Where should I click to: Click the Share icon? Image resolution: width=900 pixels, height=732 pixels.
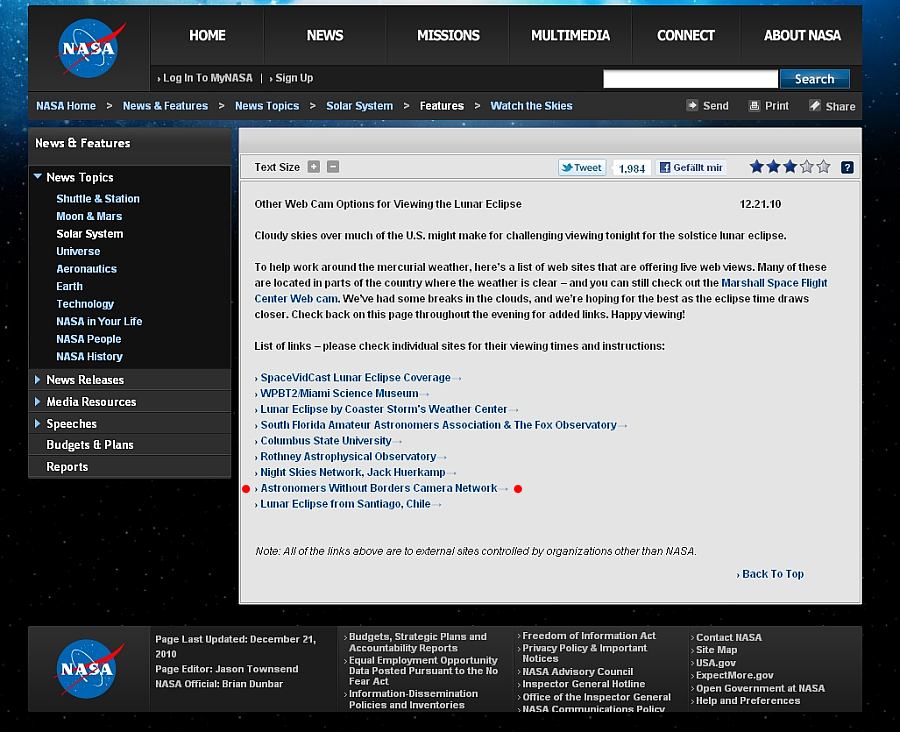click(814, 106)
